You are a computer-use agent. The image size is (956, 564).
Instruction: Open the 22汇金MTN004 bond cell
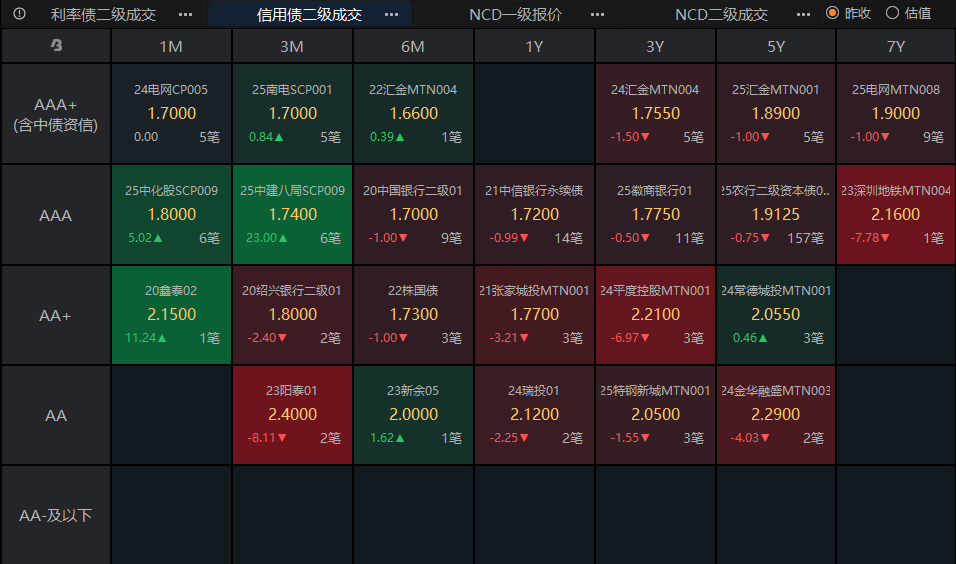coord(413,114)
